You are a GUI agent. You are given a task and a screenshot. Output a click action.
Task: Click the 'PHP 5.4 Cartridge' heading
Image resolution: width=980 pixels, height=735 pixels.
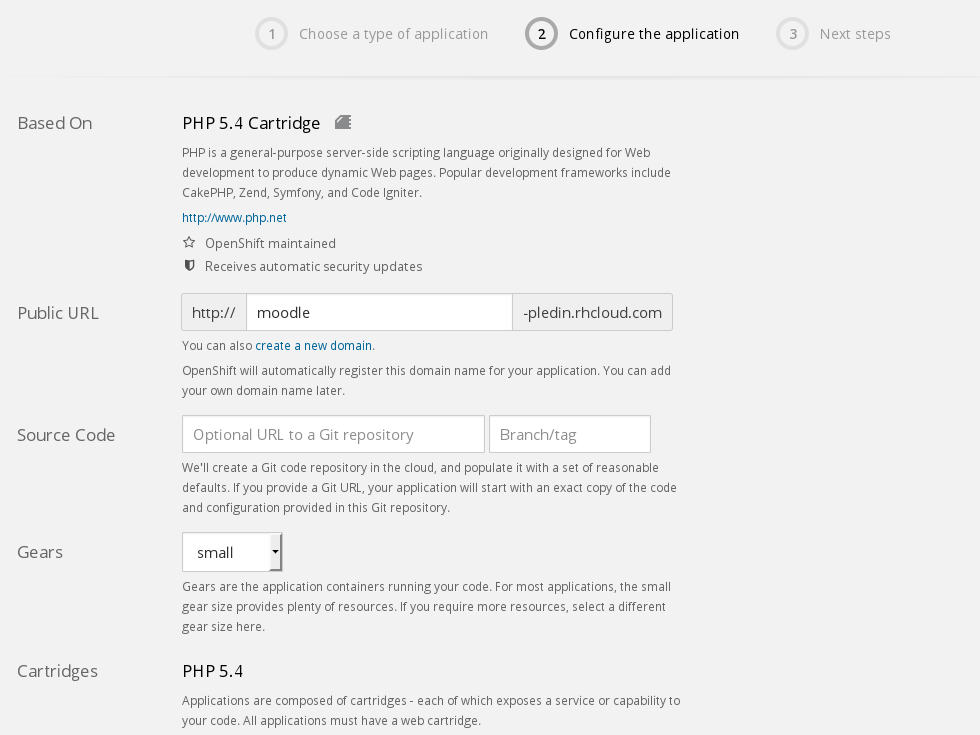251,123
